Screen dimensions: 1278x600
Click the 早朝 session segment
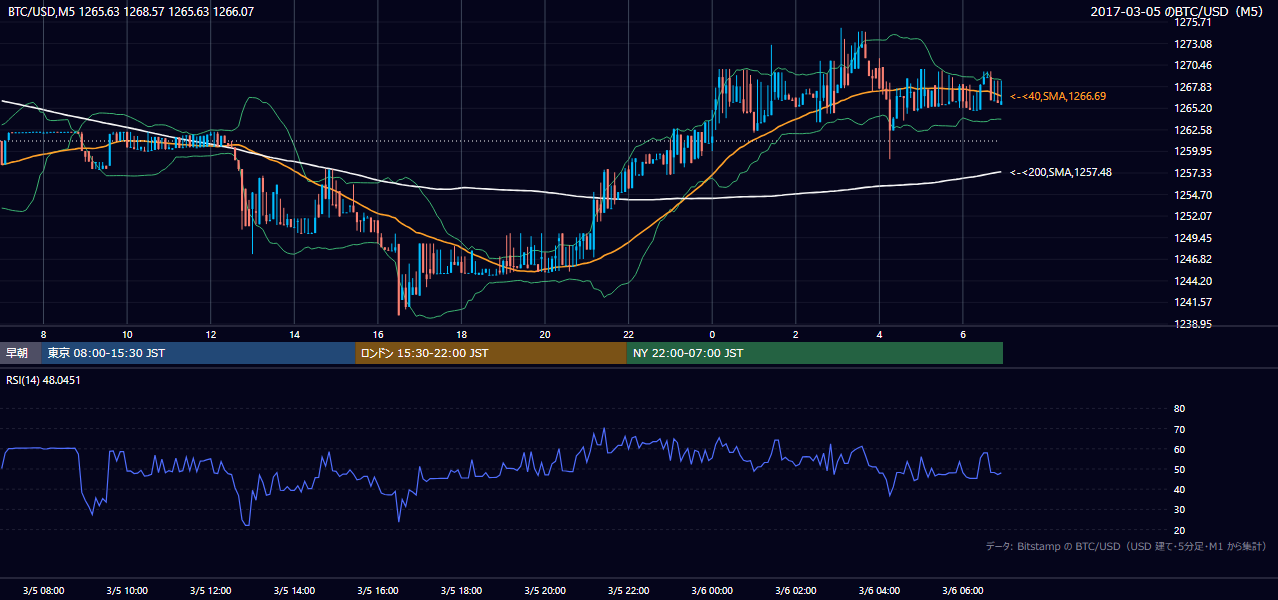(20, 353)
